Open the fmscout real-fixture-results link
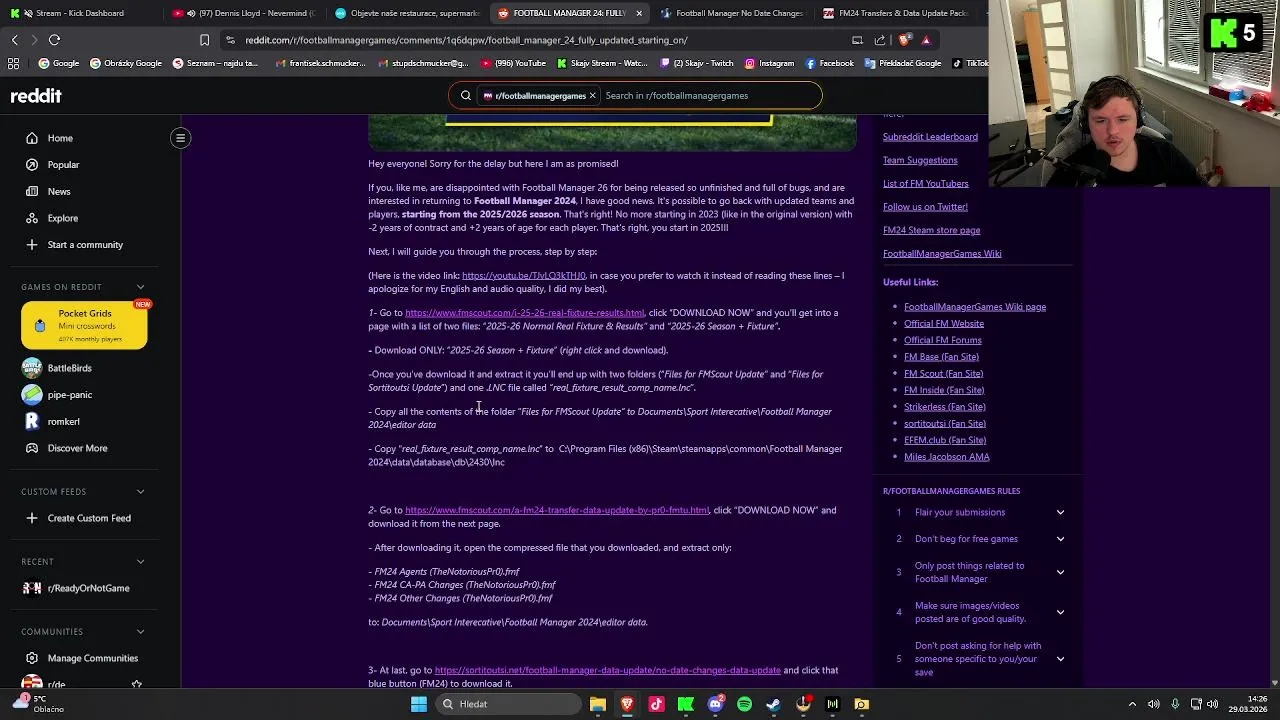The image size is (1280, 720). [x=524, y=313]
